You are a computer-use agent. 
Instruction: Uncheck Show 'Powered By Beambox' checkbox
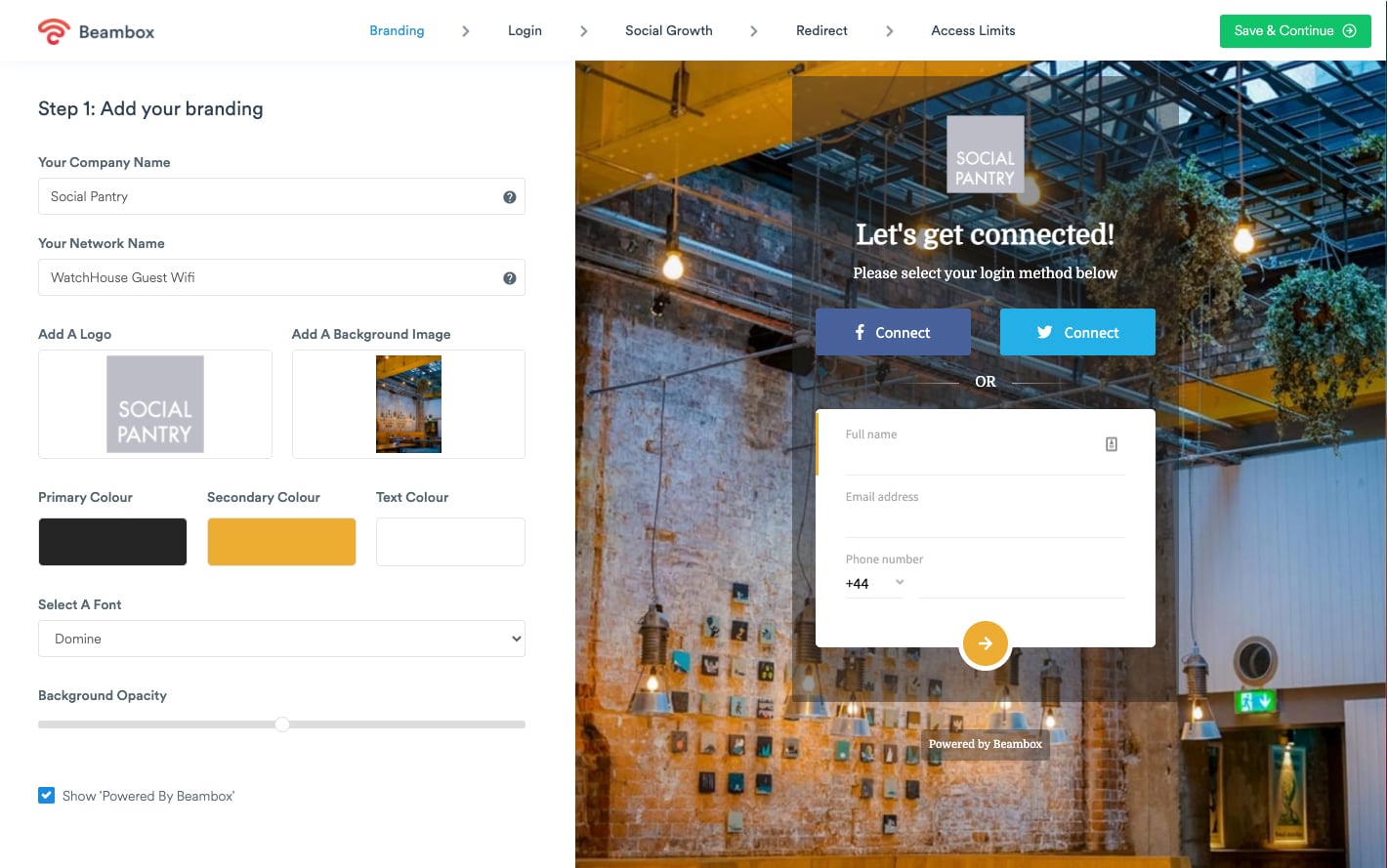click(x=47, y=796)
